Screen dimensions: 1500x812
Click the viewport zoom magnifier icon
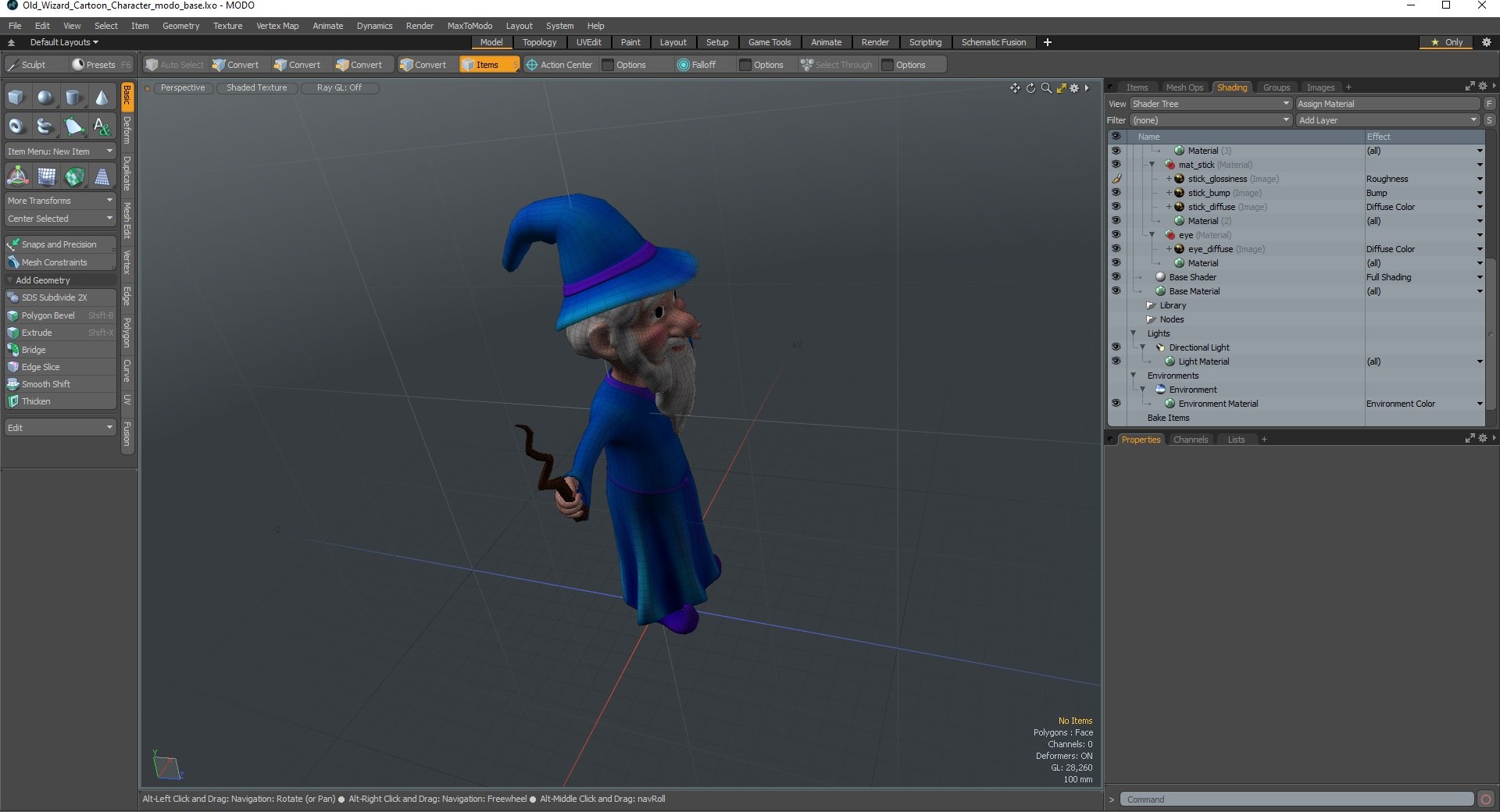click(1046, 88)
